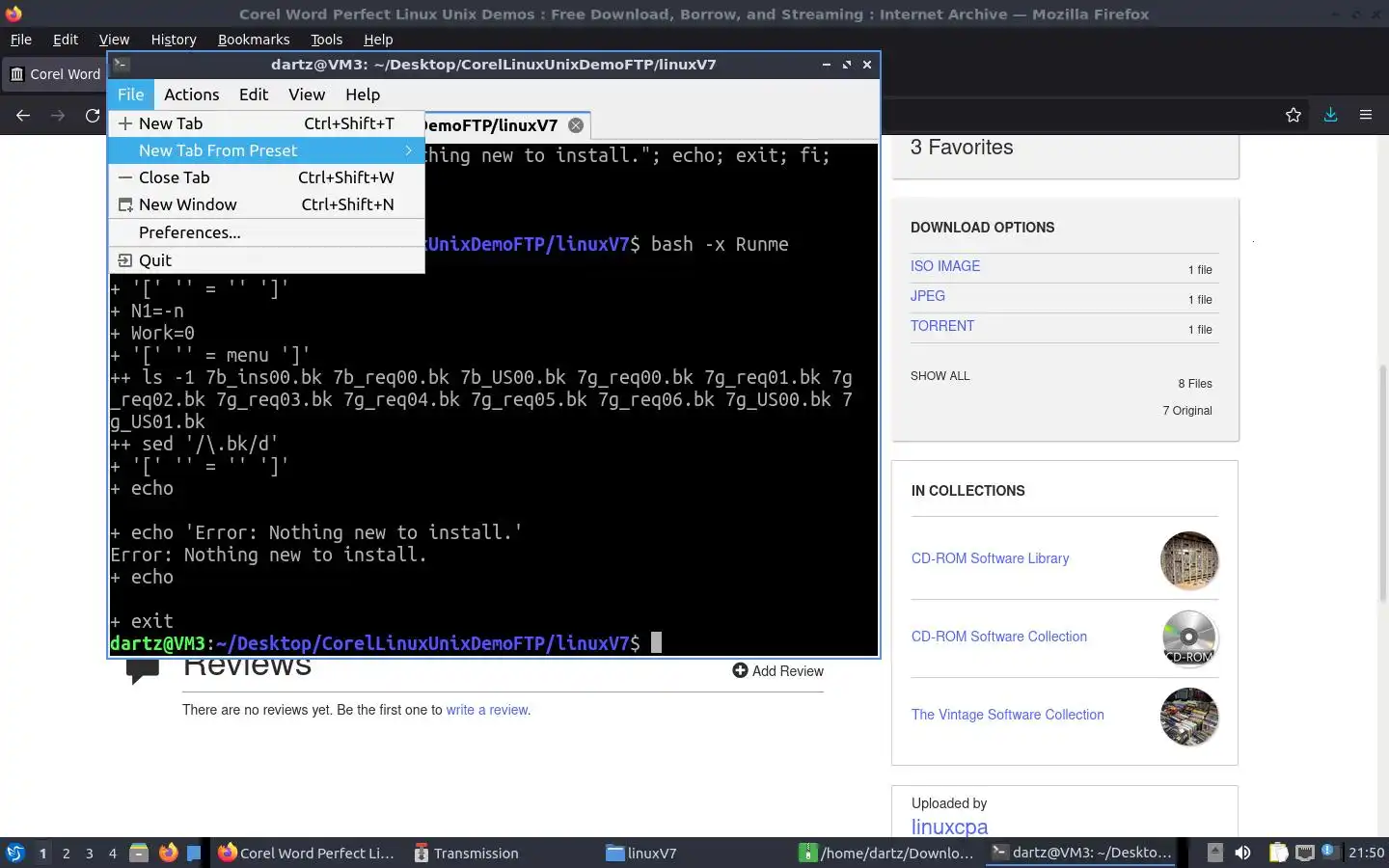Open Firefox File menu
Image resolution: width=1389 pixels, height=868 pixels.
pos(20,40)
